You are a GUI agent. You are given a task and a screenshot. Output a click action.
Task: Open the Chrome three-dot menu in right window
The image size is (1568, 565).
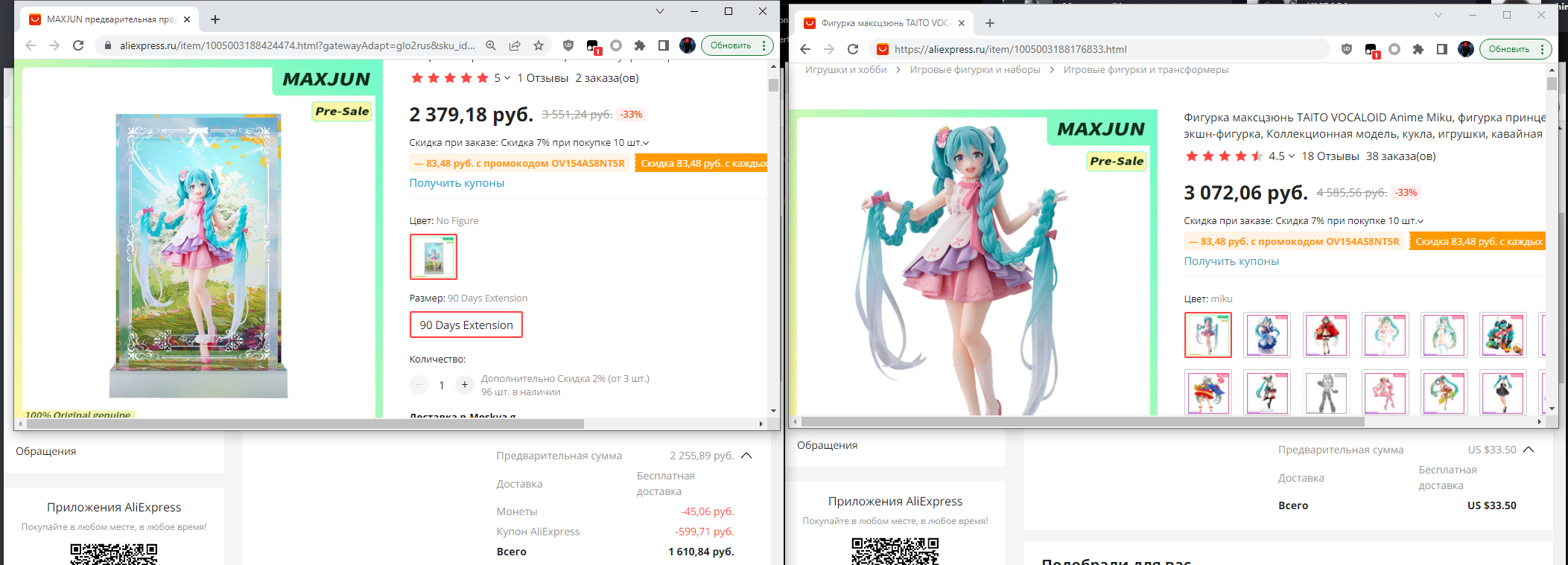pyautogui.click(x=1543, y=49)
